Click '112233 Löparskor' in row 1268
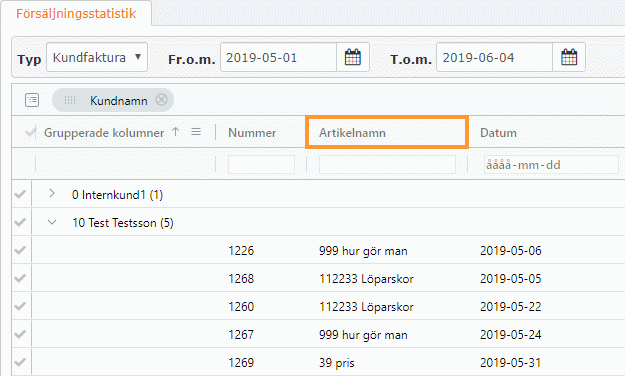Image resolution: width=625 pixels, height=376 pixels. point(366,279)
